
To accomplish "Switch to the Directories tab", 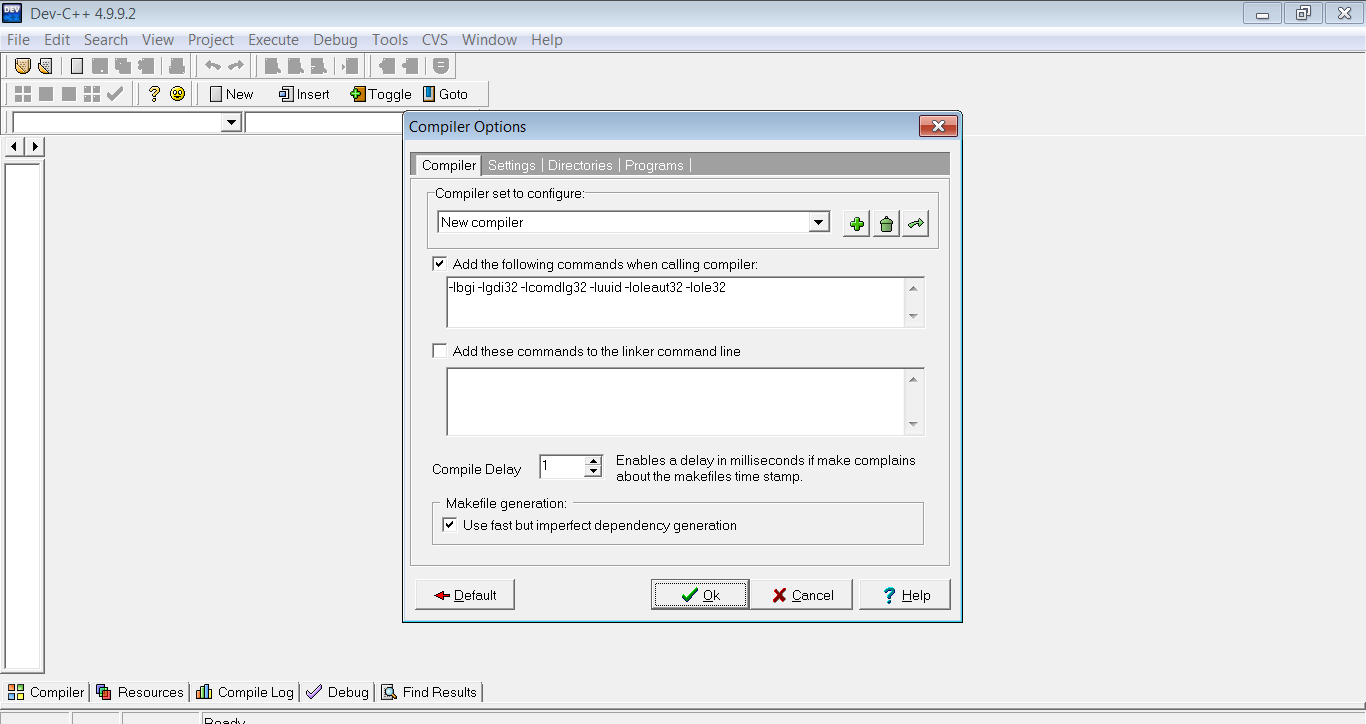I will (x=580, y=165).
